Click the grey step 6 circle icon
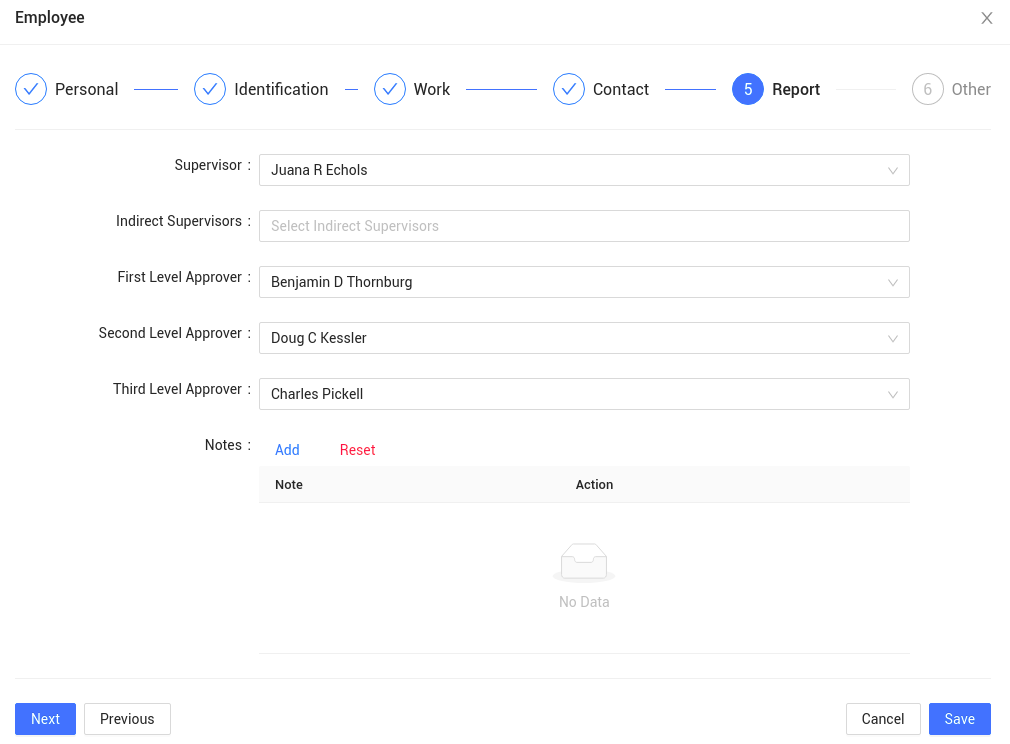Viewport: 1010px width, 744px height. 926,89
